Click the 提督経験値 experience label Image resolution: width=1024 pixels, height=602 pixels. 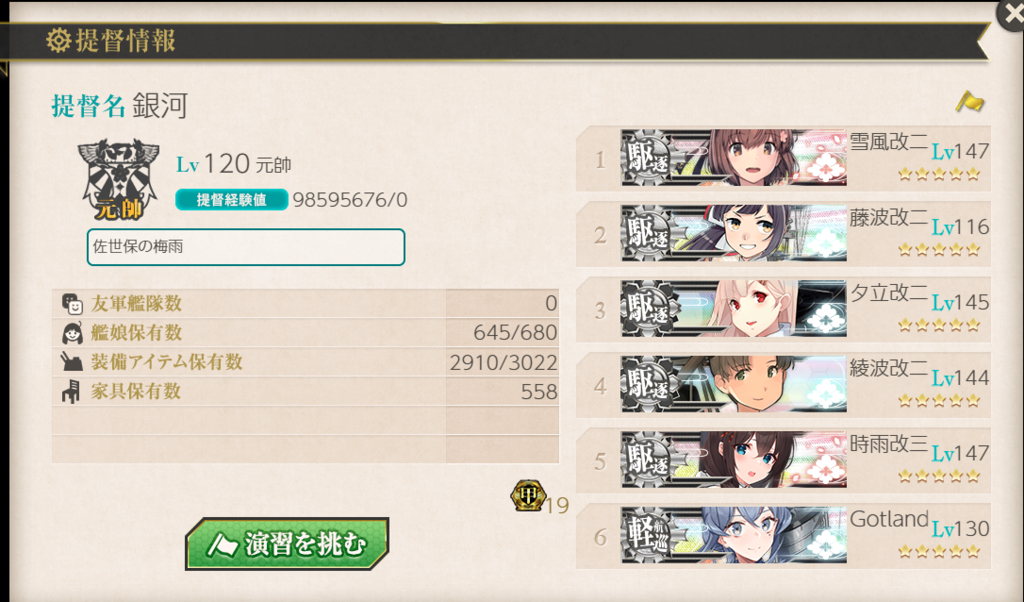tap(232, 200)
